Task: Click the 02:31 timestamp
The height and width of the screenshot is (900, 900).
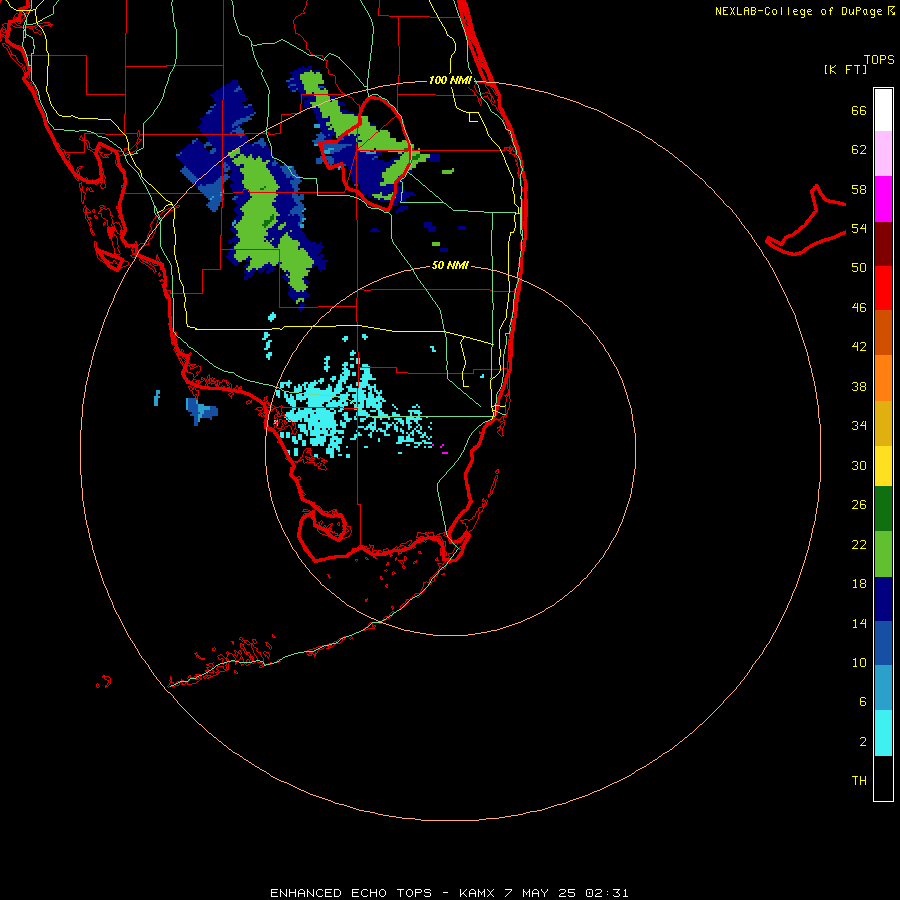Action: tap(607, 893)
